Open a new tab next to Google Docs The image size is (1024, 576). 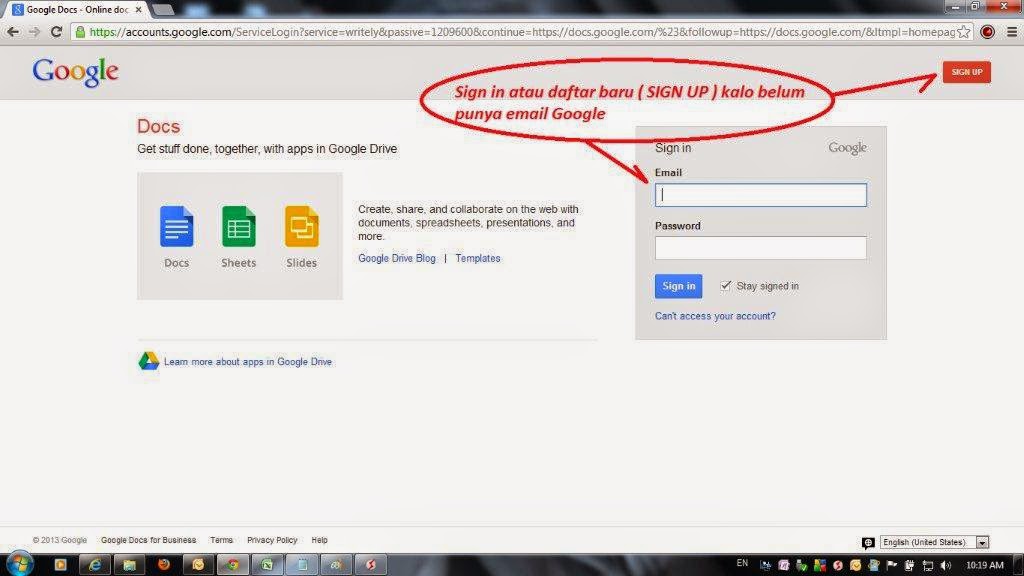[163, 10]
